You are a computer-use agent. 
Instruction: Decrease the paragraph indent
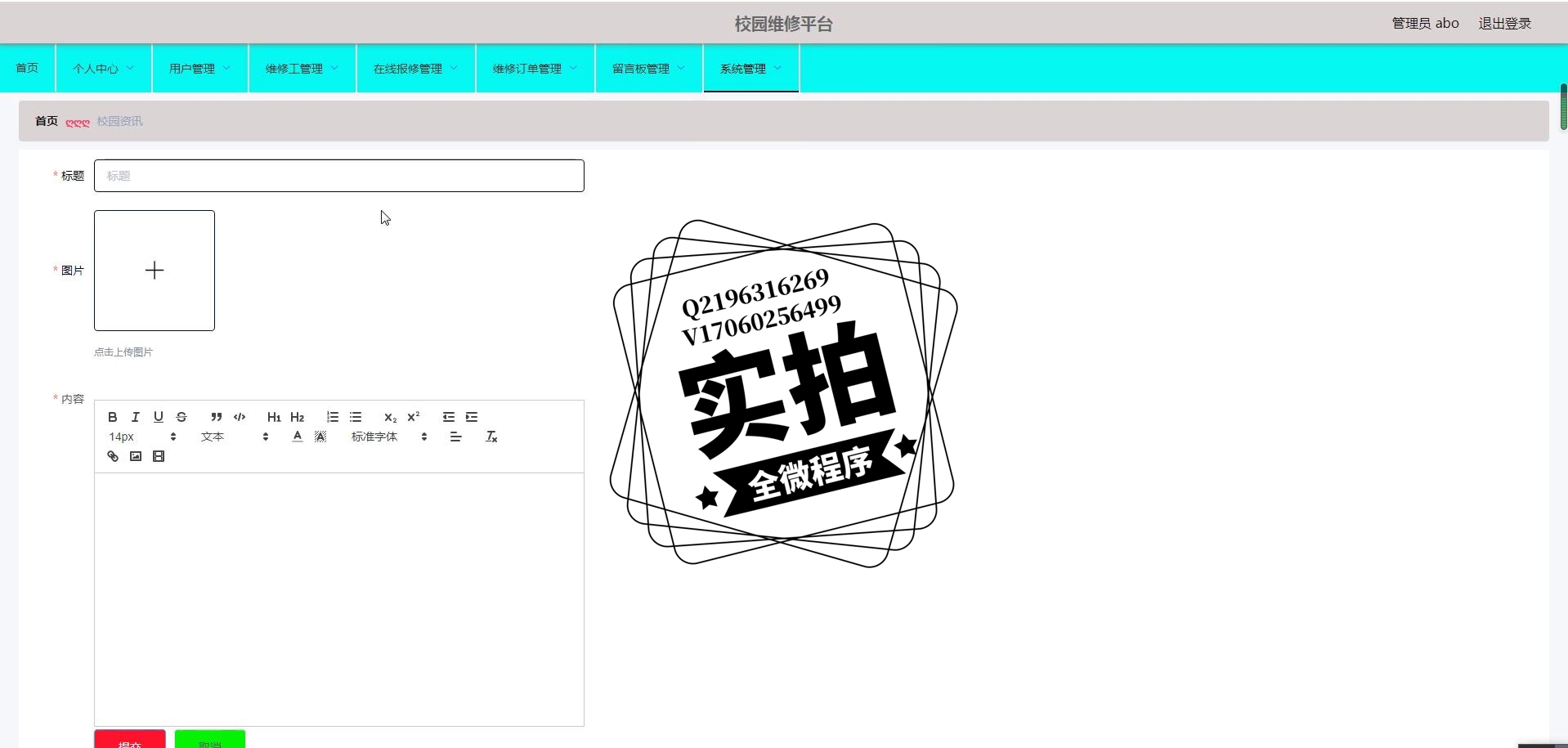click(x=449, y=417)
